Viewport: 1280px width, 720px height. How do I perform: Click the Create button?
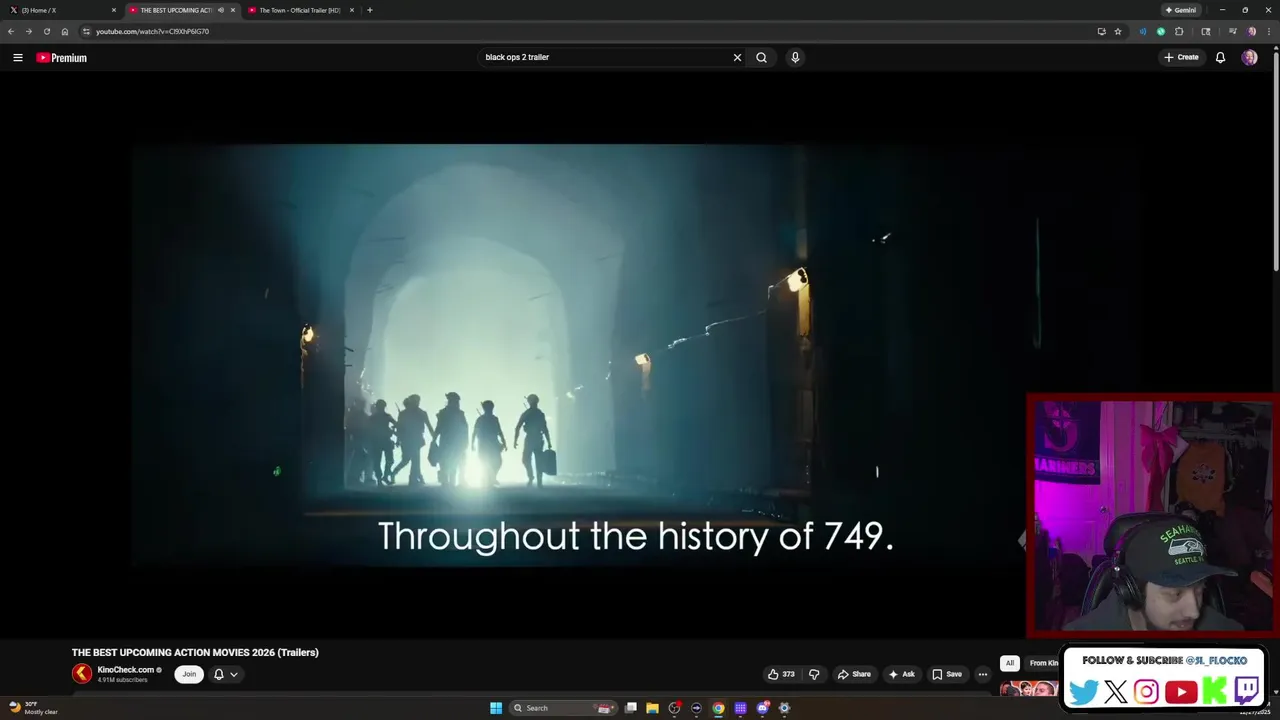coord(1181,57)
